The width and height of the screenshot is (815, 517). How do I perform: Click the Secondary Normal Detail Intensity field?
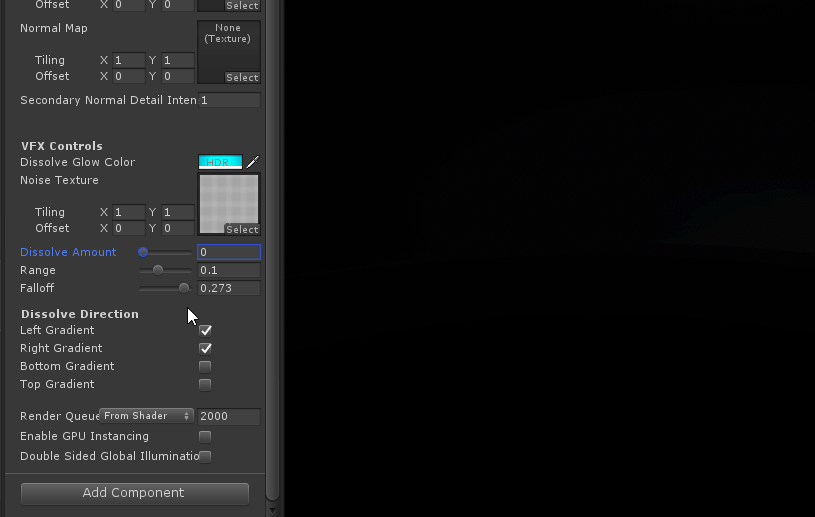(x=229, y=100)
